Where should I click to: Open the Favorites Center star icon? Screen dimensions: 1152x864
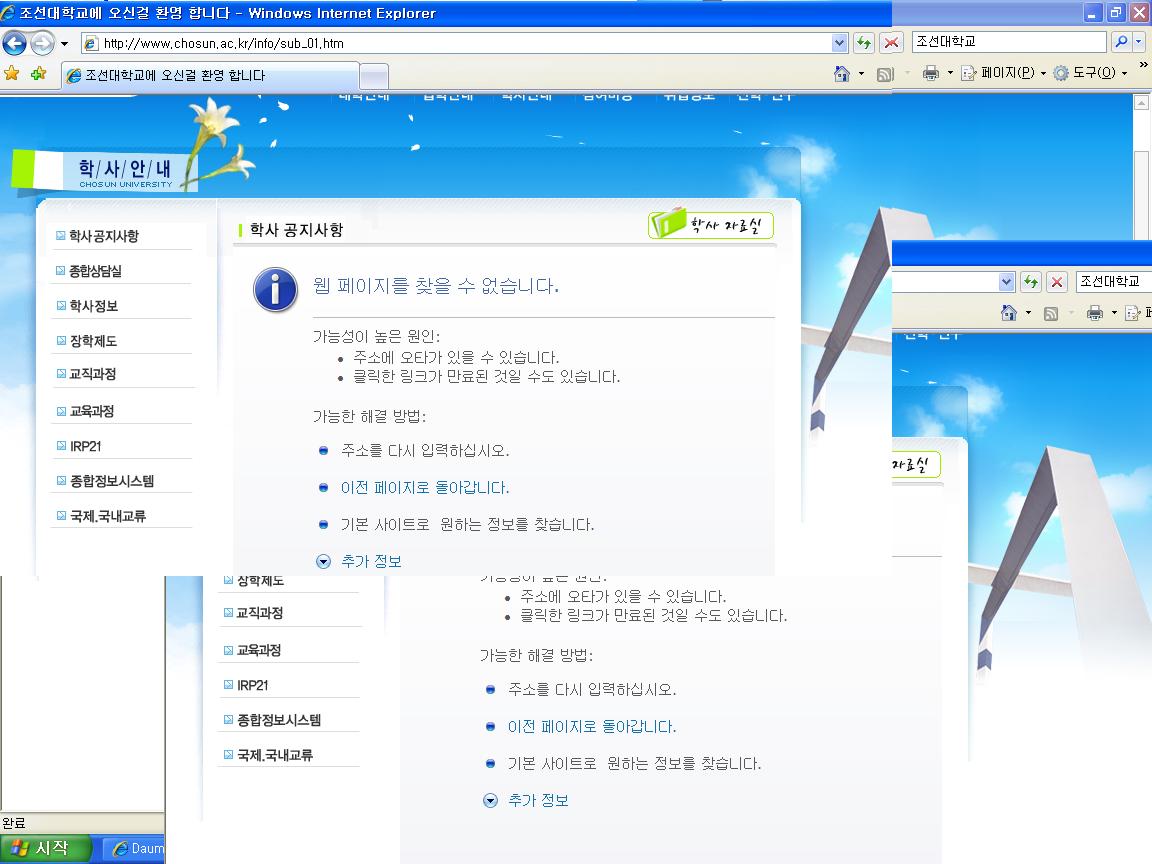tap(12, 73)
